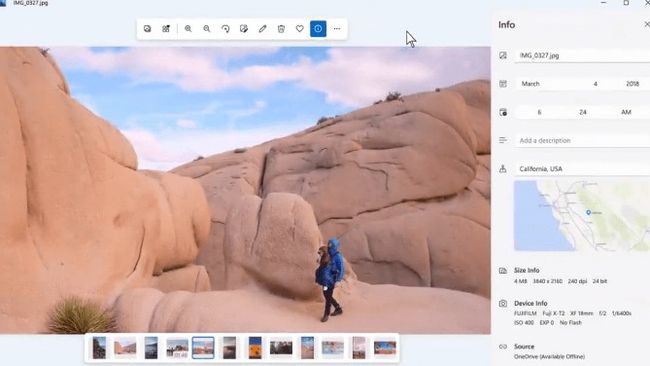The image size is (650, 366).
Task: Open the last filmstrip thumbnail, blue and red
Action: (x=385, y=347)
